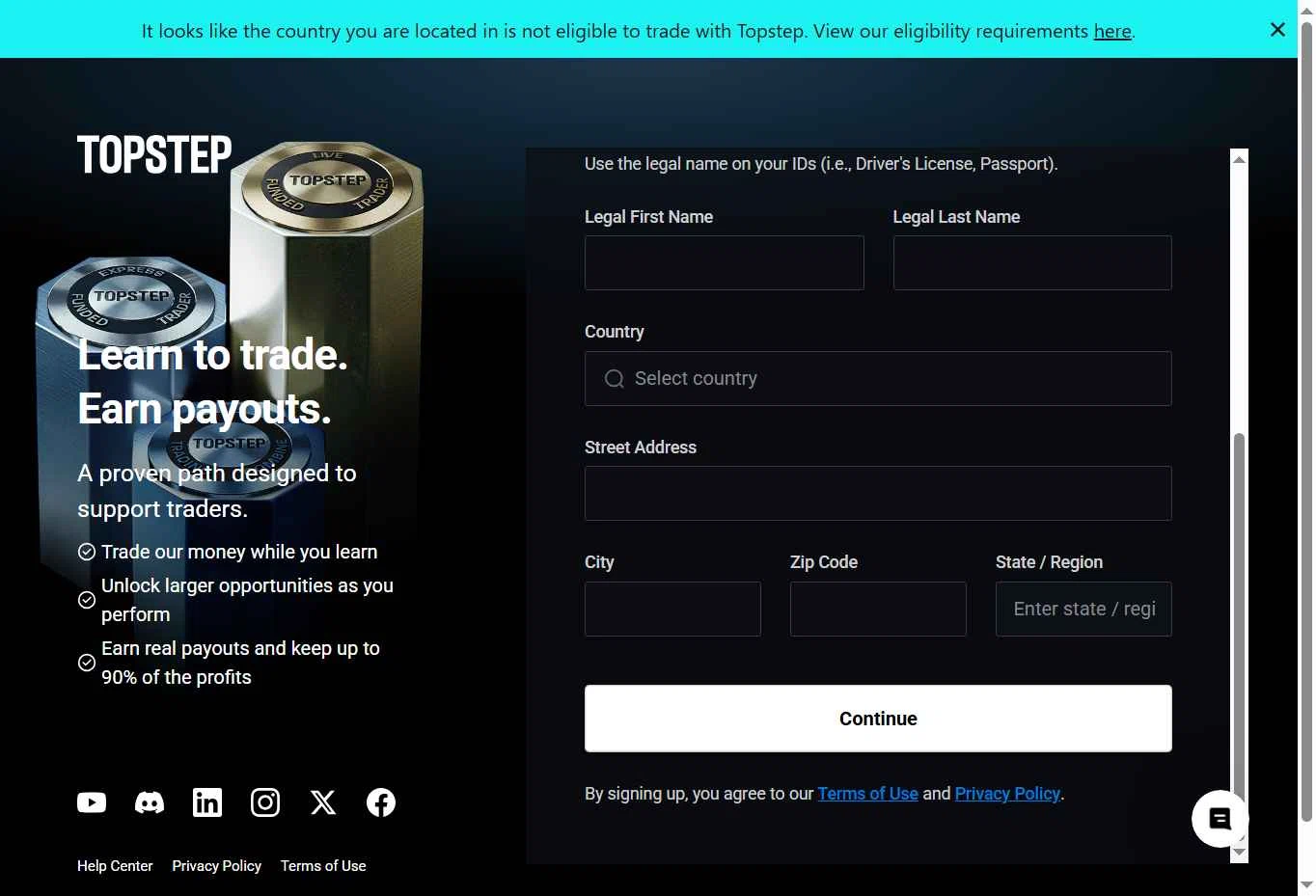Focus the Legal Last Name field
The width and height of the screenshot is (1316, 896).
(1032, 262)
